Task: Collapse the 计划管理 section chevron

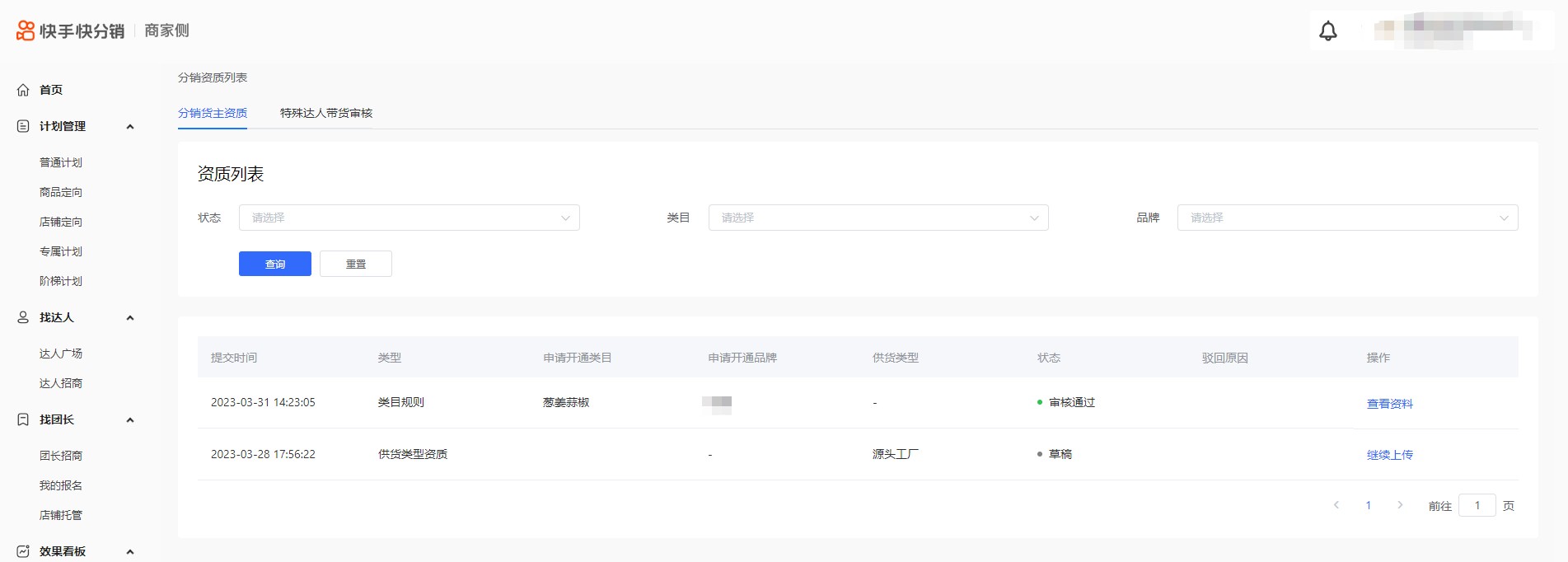Action: 130,127
